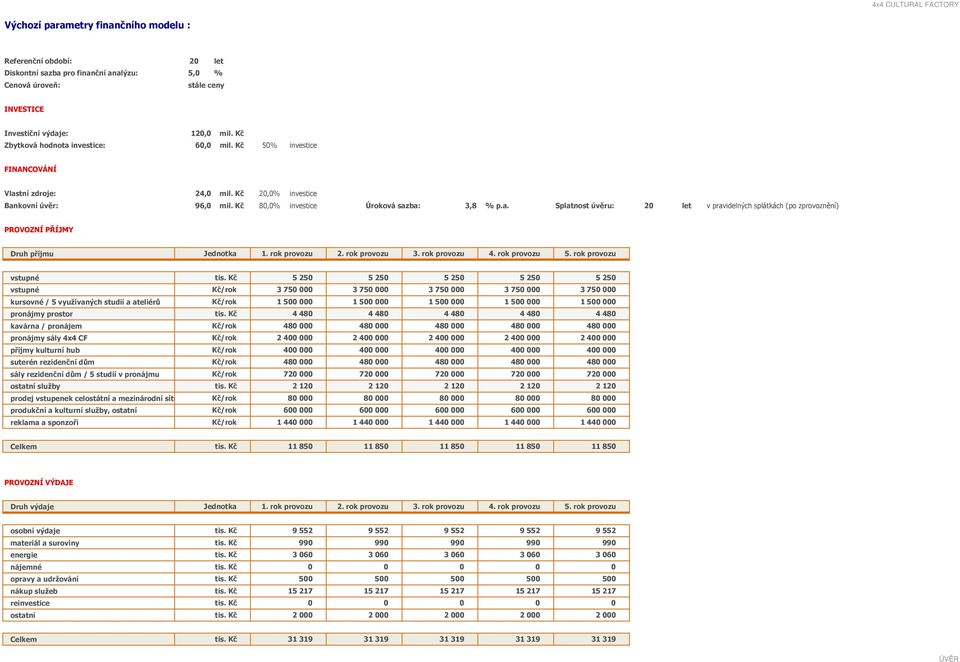This screenshot has width=960, height=662.
Task: Click the interest rate value "3,8"
Action: coord(470,206)
